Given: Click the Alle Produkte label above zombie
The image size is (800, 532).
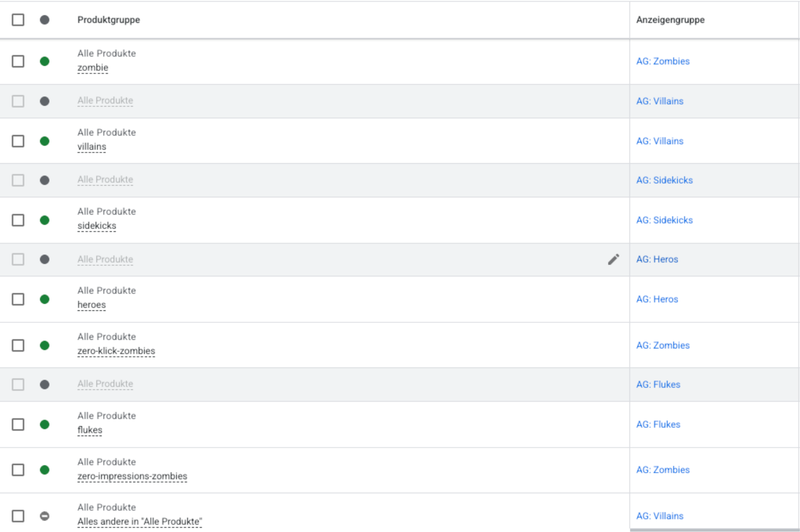Looking at the screenshot, I should pos(107,53).
